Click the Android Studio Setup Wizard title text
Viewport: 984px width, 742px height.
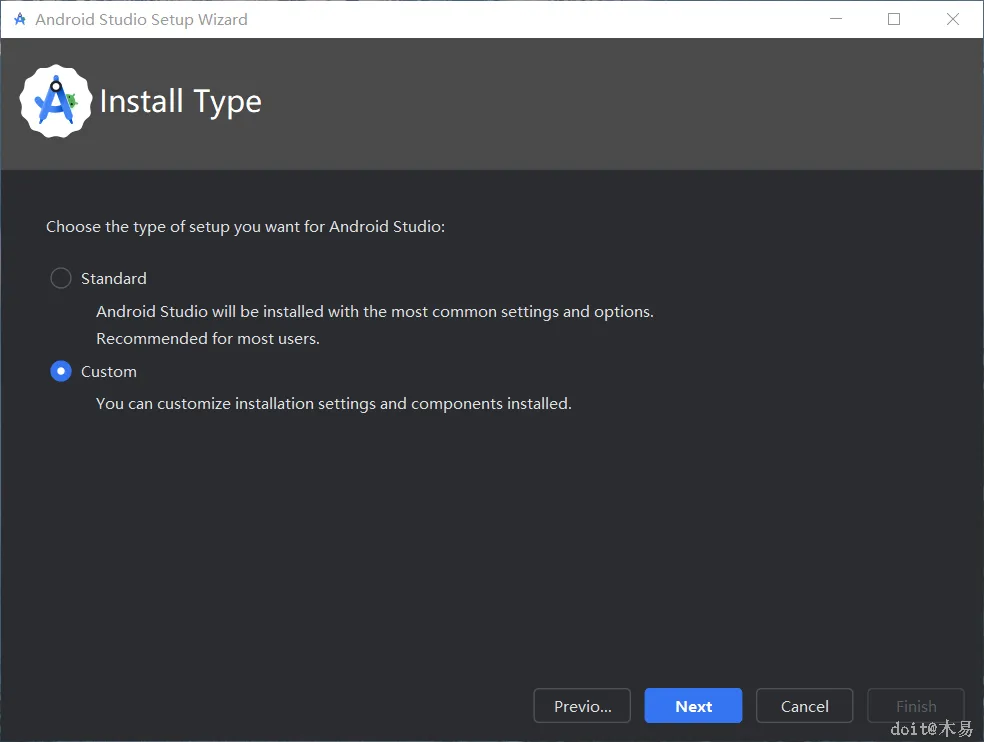(141, 19)
